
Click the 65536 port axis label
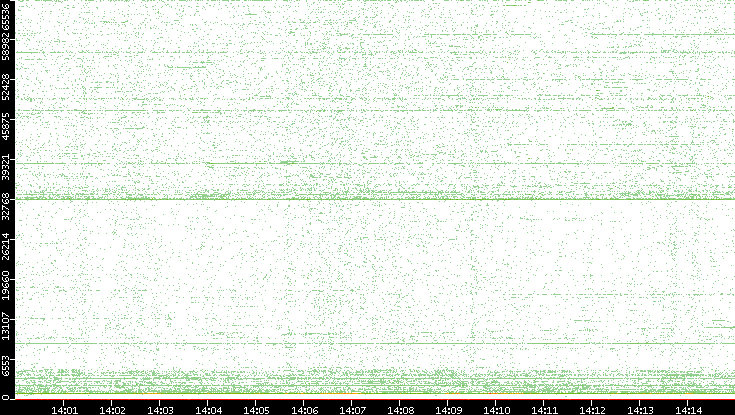[6, 16]
